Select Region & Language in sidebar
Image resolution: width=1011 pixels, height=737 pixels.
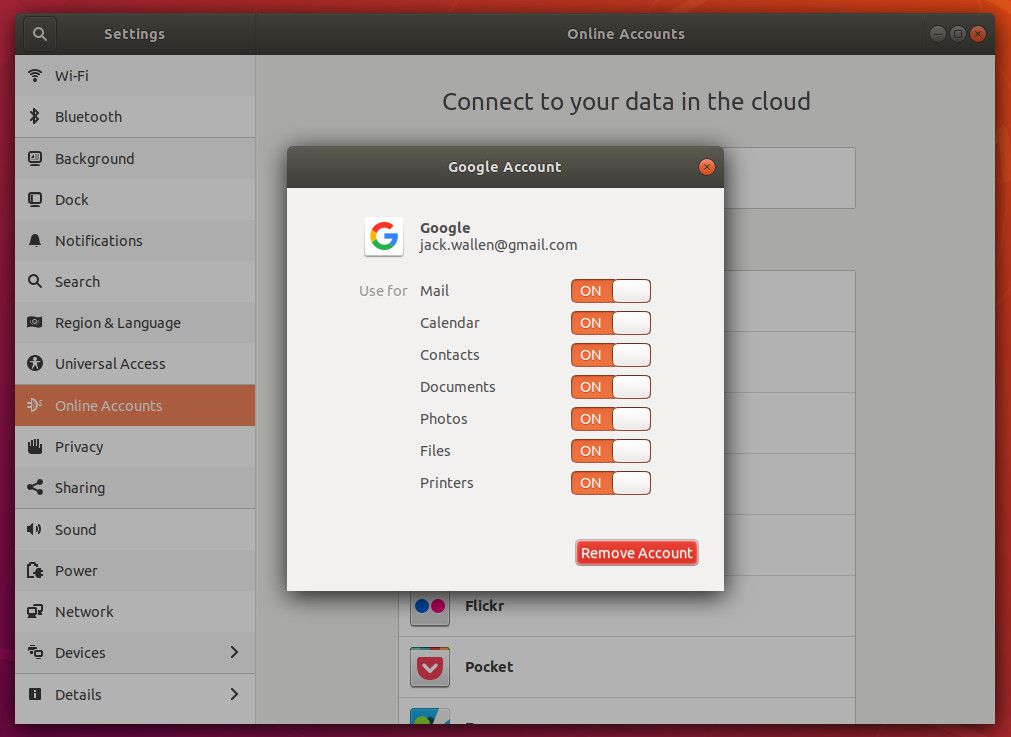(135, 322)
